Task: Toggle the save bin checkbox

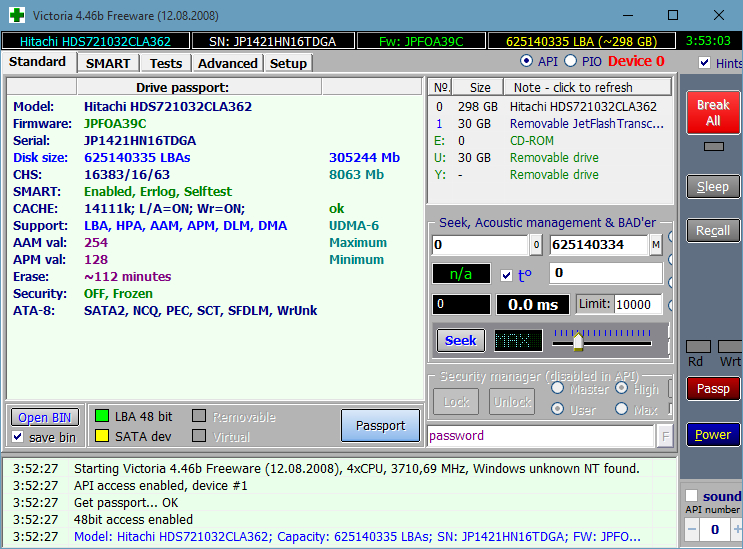Action: (x=18, y=437)
